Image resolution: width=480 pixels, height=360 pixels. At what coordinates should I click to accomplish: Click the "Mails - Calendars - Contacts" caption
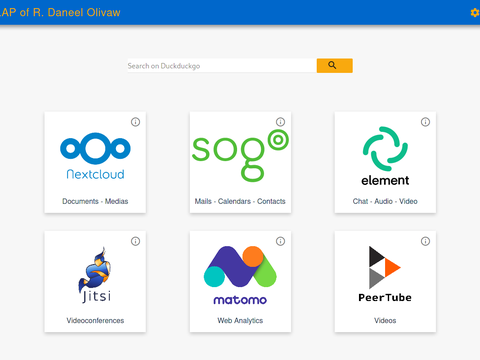tap(240, 201)
